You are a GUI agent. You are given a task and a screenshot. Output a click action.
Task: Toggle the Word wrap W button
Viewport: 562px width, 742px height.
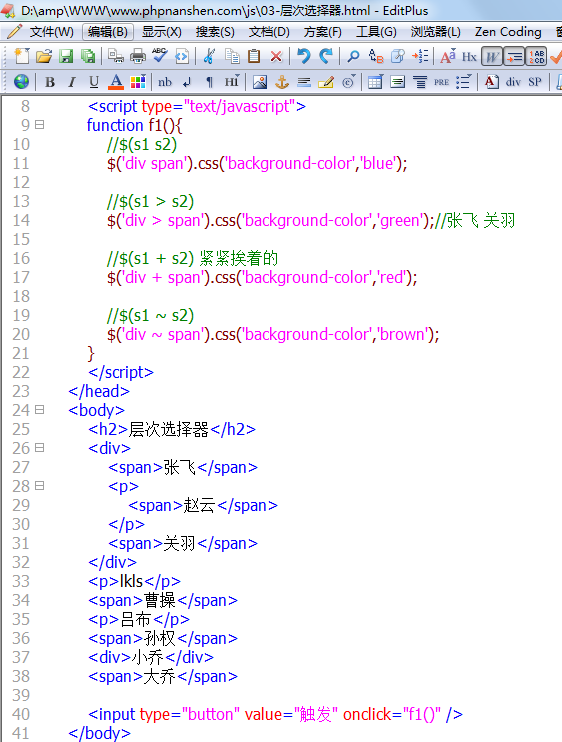[x=492, y=57]
